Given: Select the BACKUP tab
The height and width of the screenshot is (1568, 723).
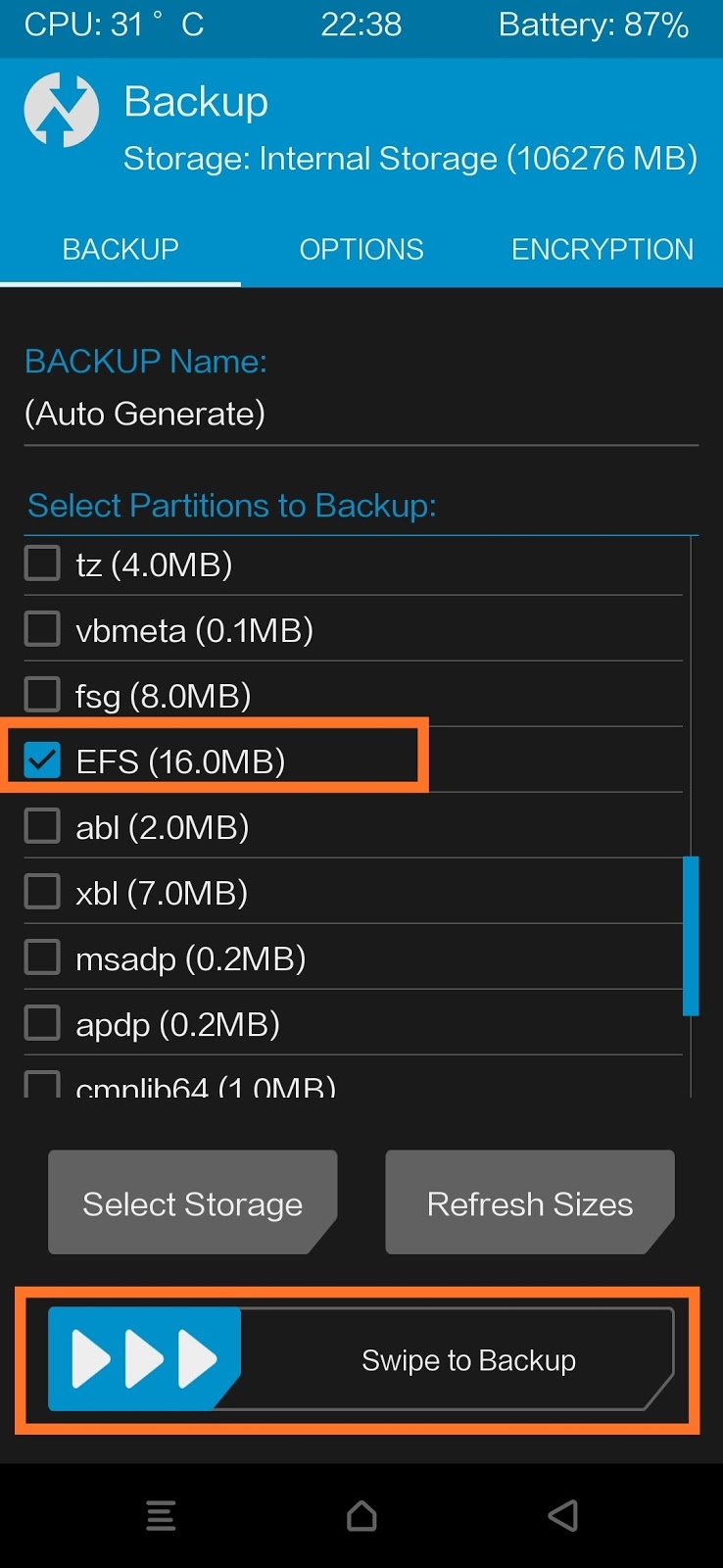Looking at the screenshot, I should click(x=120, y=249).
